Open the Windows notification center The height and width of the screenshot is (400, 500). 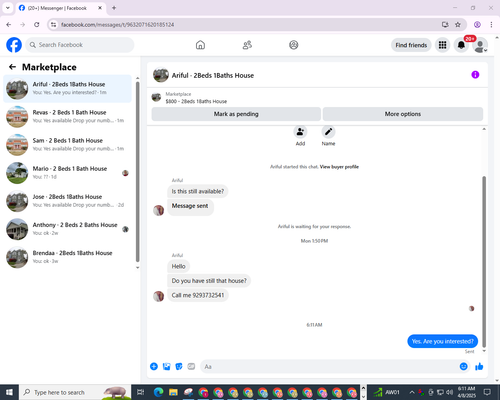[487, 392]
